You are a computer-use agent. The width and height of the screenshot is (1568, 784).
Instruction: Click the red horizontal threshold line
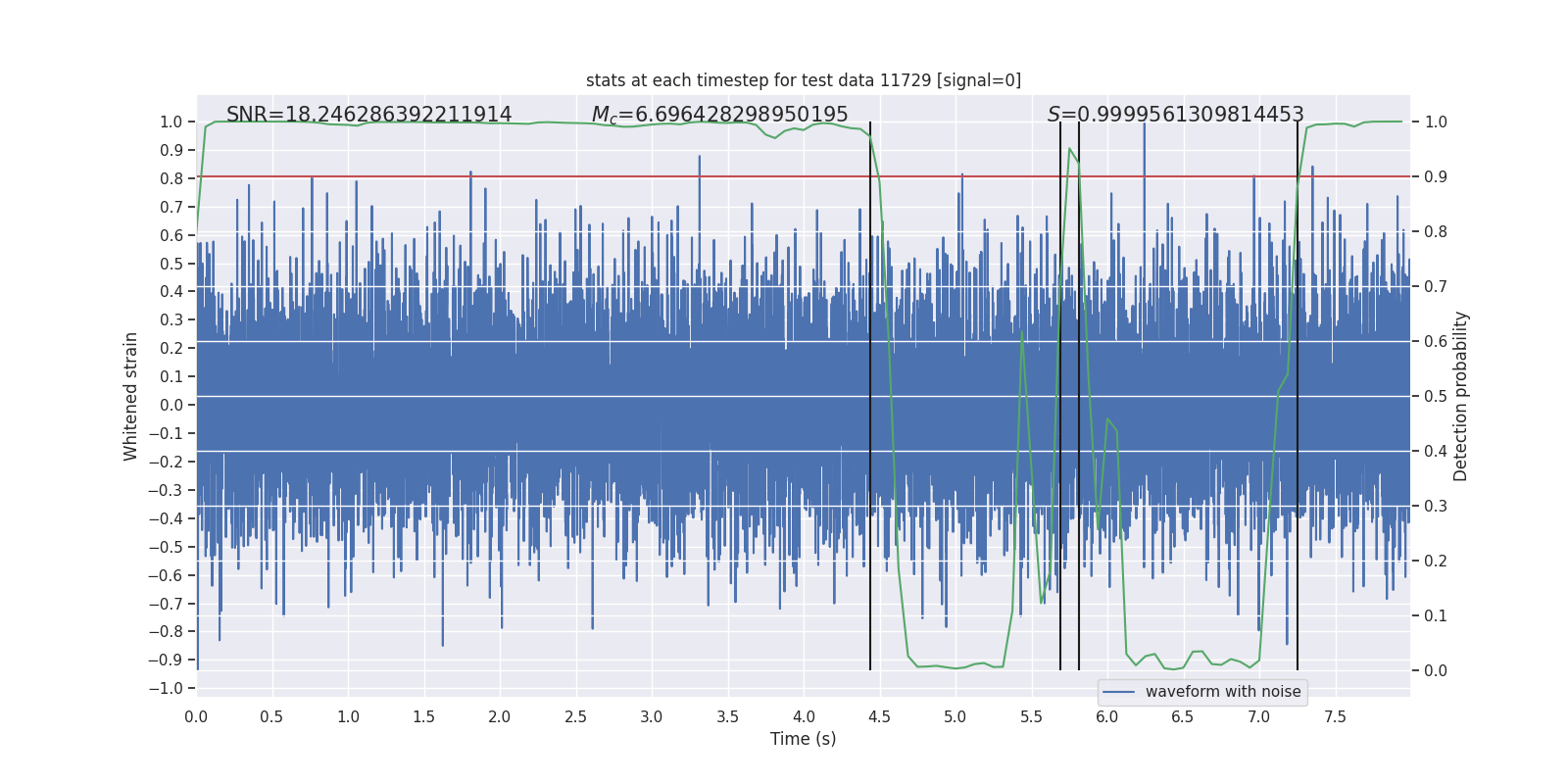[804, 177]
